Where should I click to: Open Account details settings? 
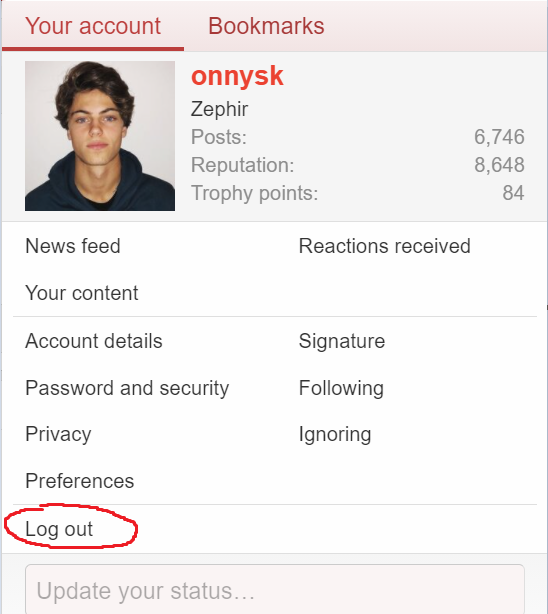[94, 341]
